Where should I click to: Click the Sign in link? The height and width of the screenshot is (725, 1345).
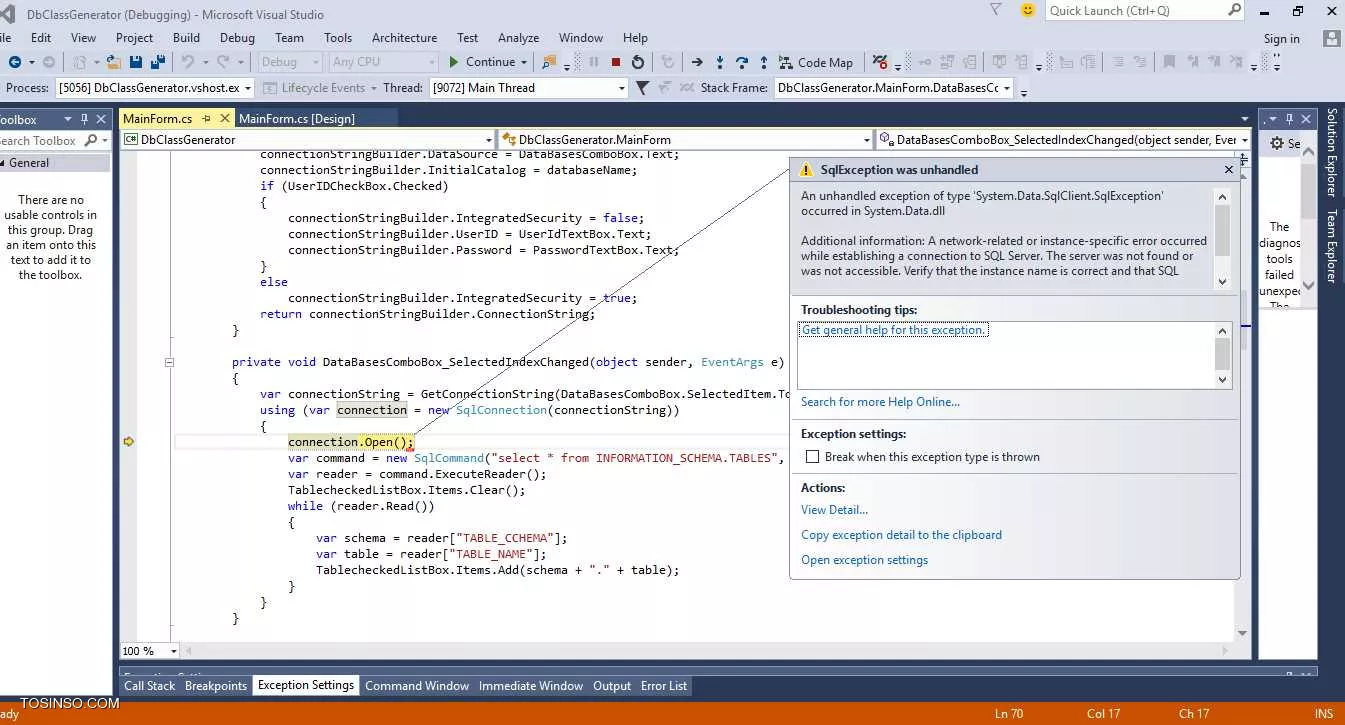click(1281, 39)
